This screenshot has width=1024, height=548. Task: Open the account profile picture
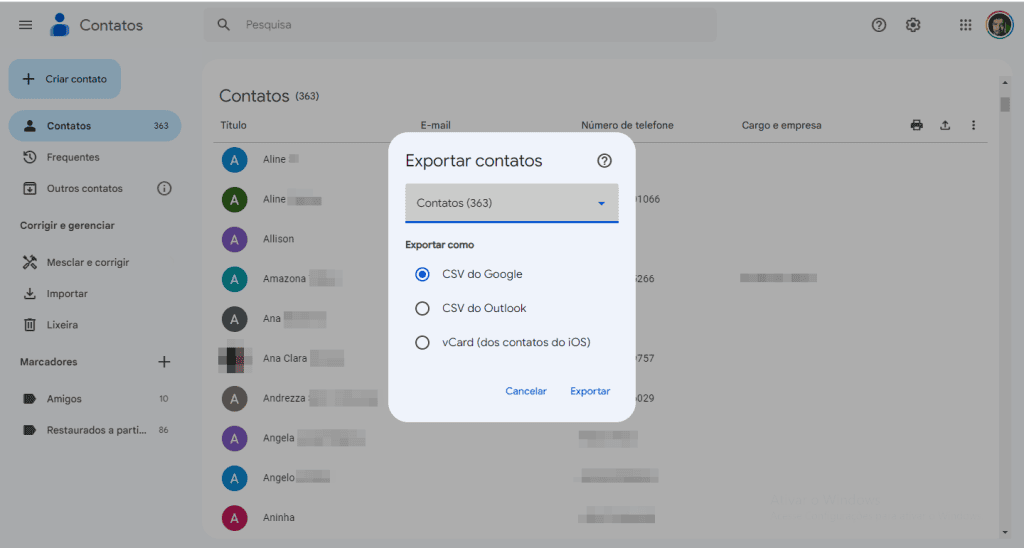point(999,25)
